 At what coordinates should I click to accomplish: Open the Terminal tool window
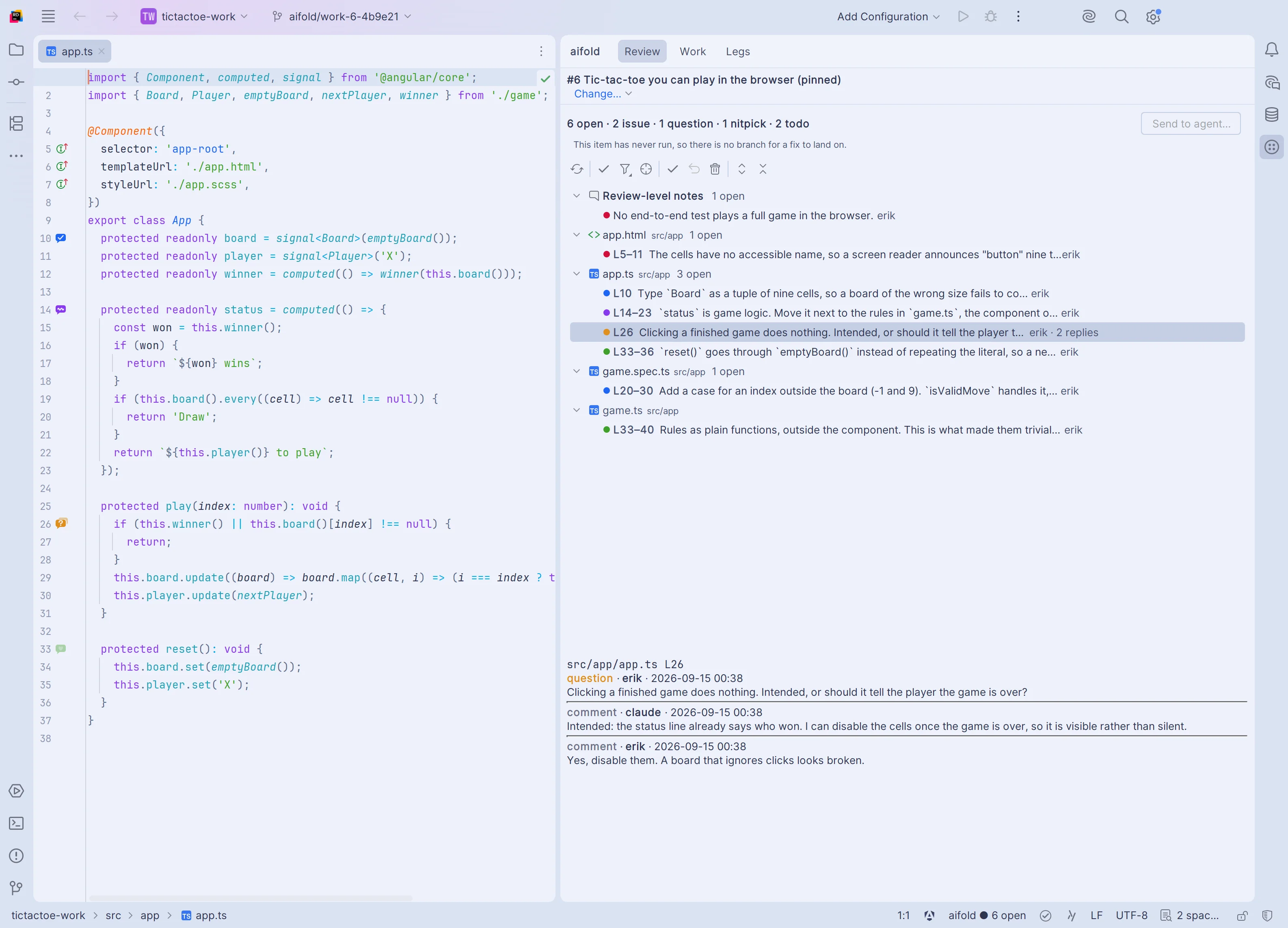click(17, 823)
